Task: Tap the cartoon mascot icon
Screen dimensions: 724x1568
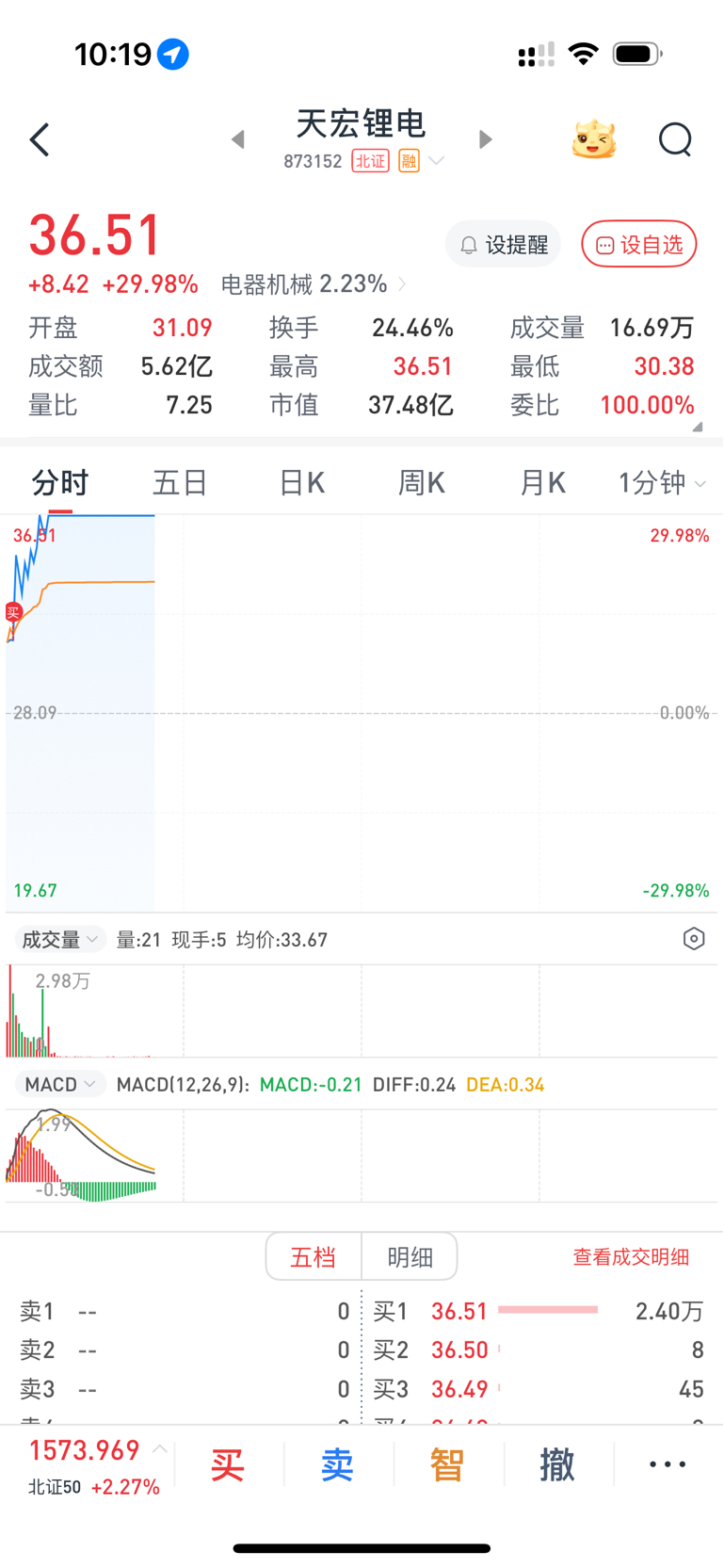Action: click(x=594, y=139)
